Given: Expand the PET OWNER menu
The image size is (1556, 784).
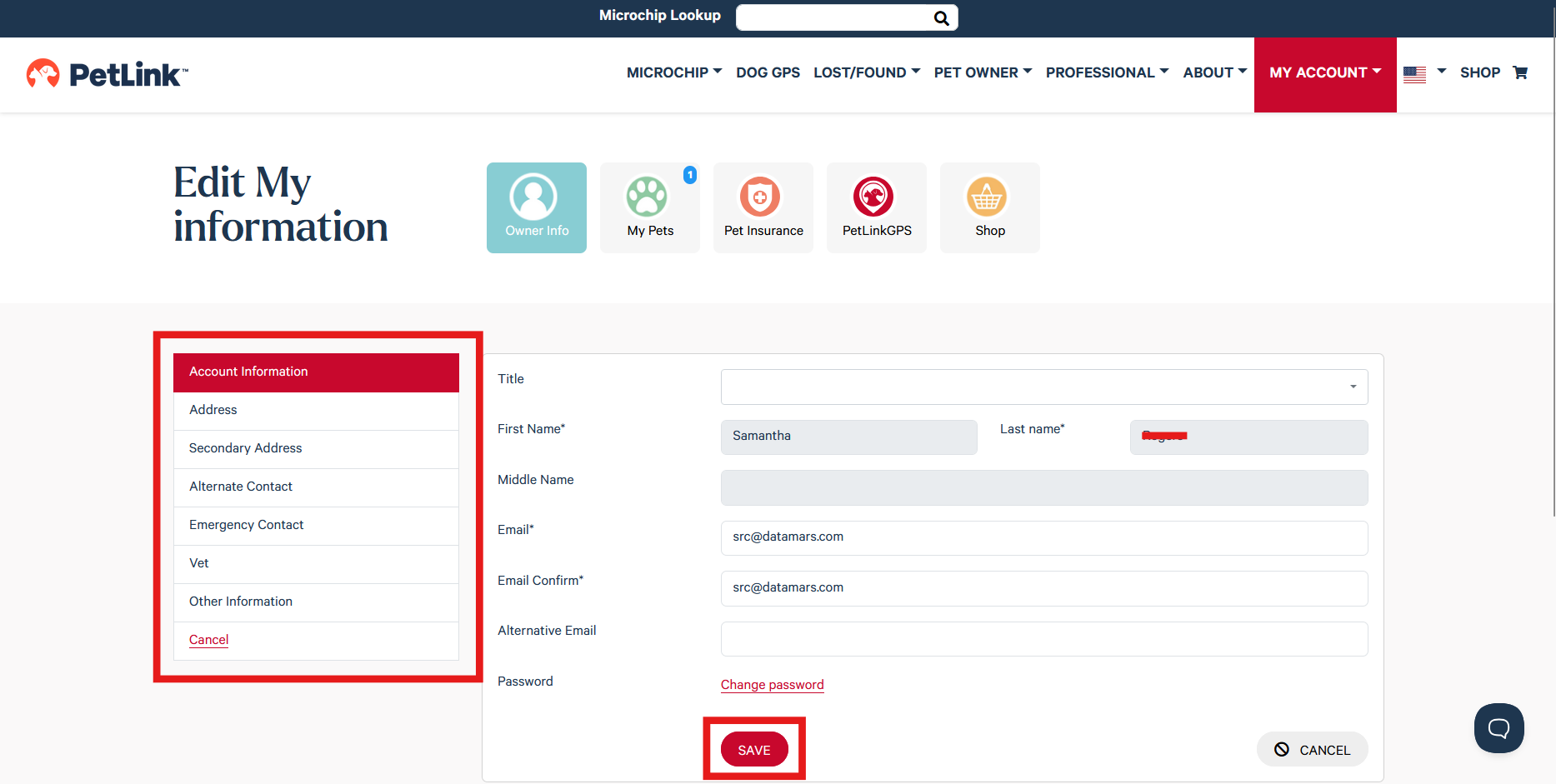Looking at the screenshot, I should (x=983, y=72).
